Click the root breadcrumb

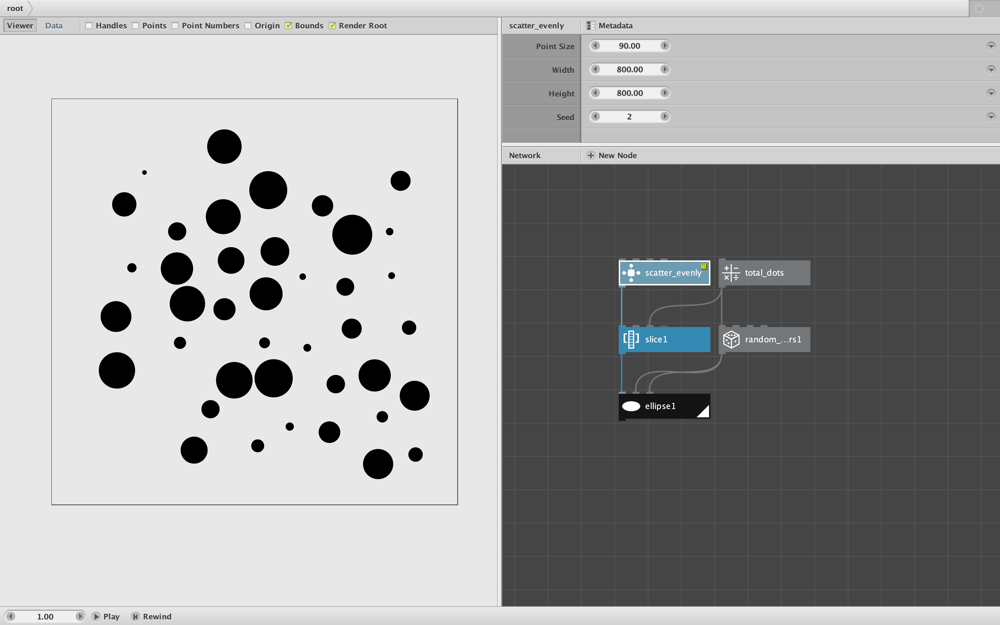click(x=15, y=8)
